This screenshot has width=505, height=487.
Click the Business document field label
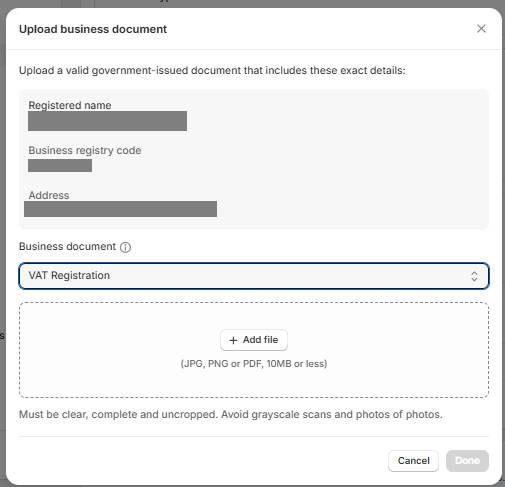67,246
